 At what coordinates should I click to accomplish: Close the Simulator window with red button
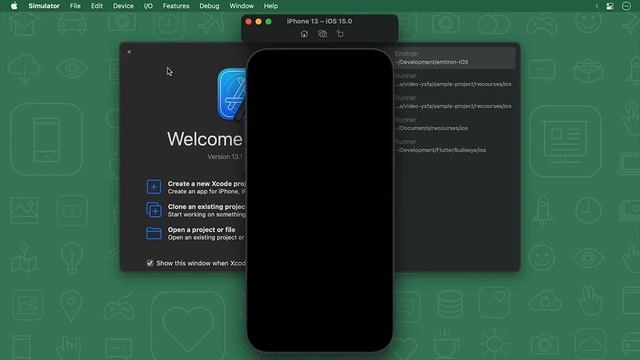point(249,22)
